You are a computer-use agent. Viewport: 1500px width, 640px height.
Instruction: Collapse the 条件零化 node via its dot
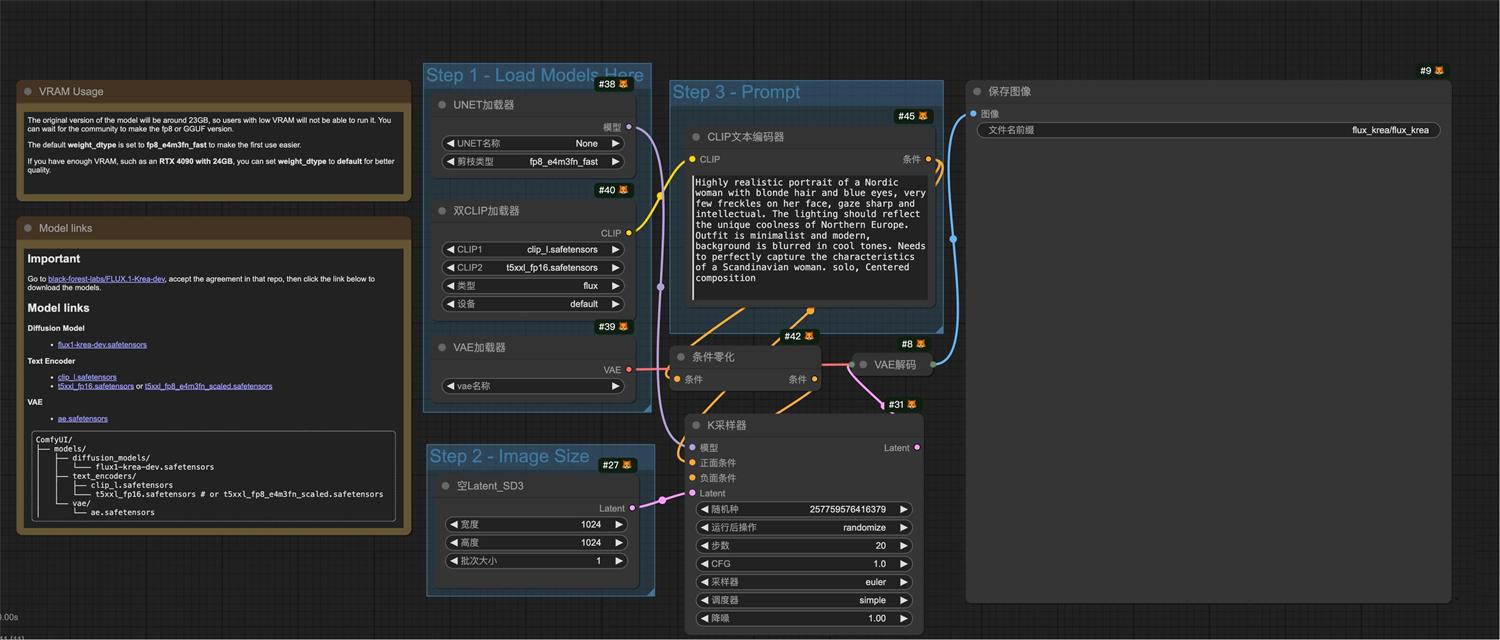pos(681,357)
